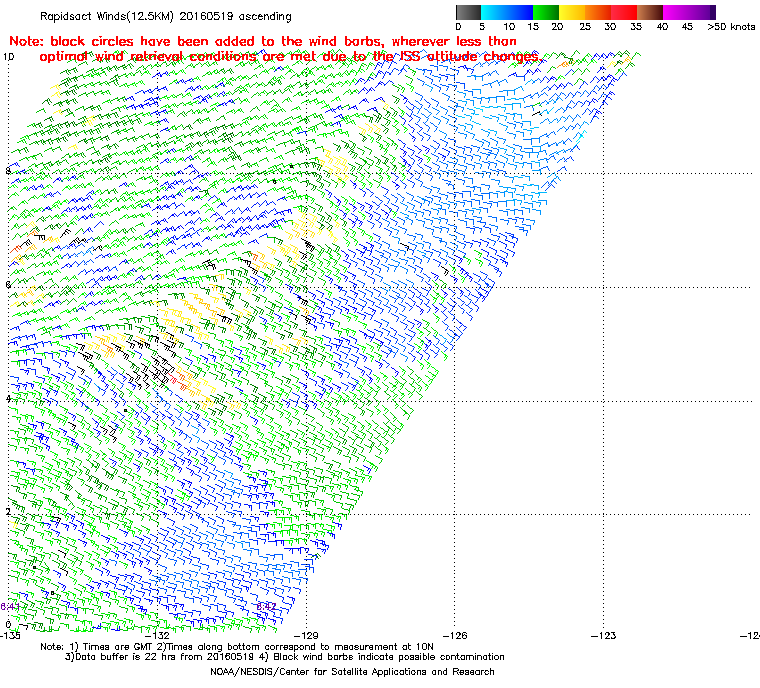Click footer note 'Times are GMT' line
The width and height of the screenshot is (760, 688).
[x=237, y=647]
